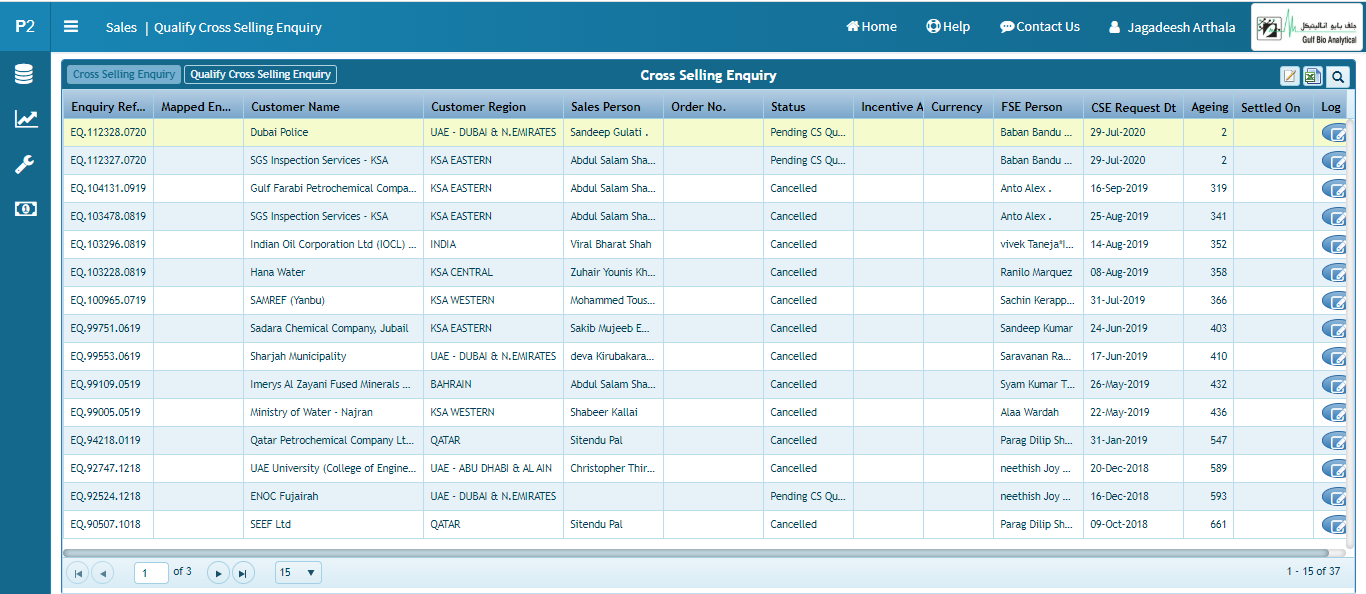Open log for UAE University row
The image size is (1366, 594).
tap(1335, 468)
